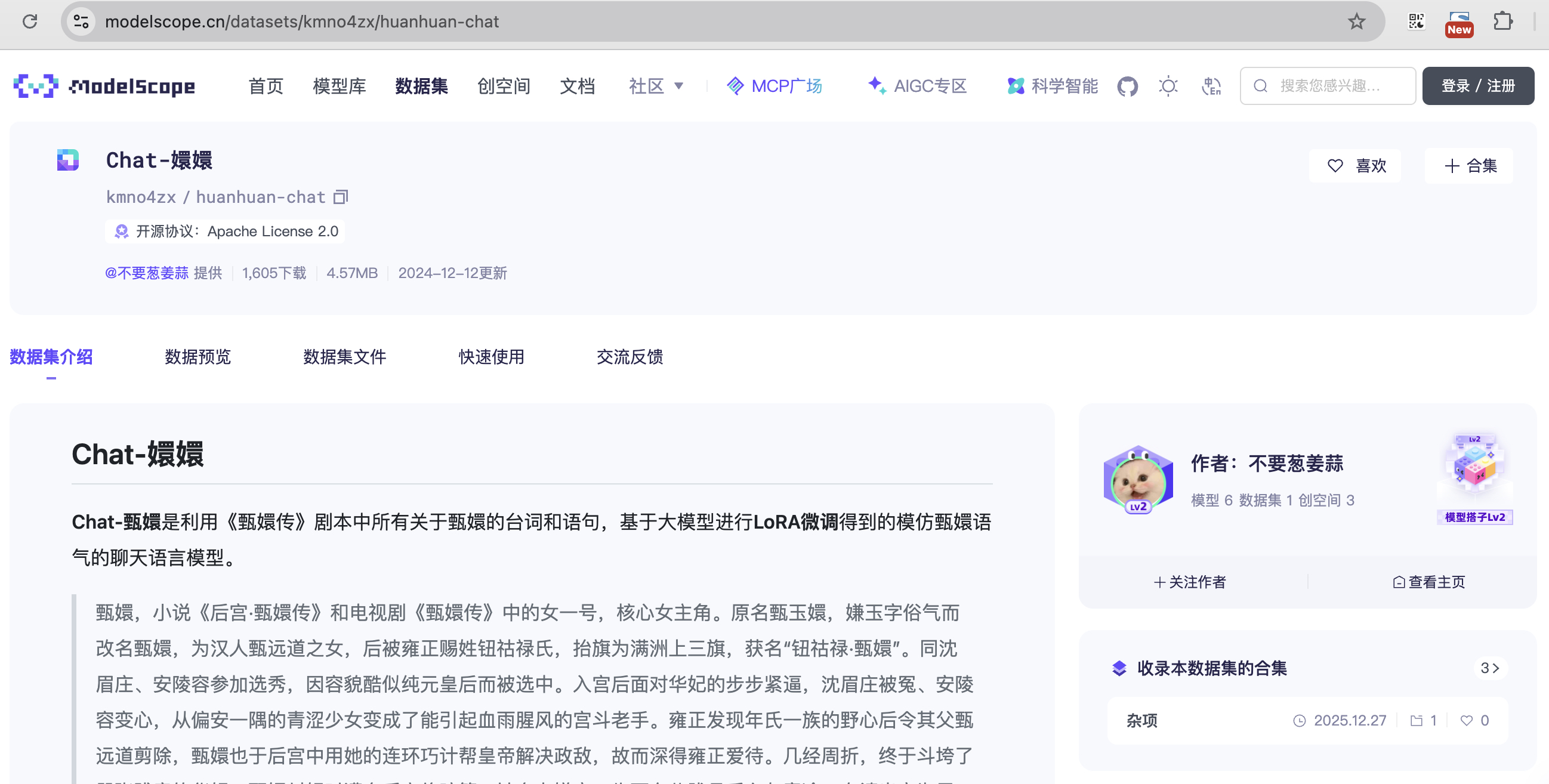This screenshot has width=1549, height=784.
Task: Bookmark this page with star icon
Action: coord(1356,21)
